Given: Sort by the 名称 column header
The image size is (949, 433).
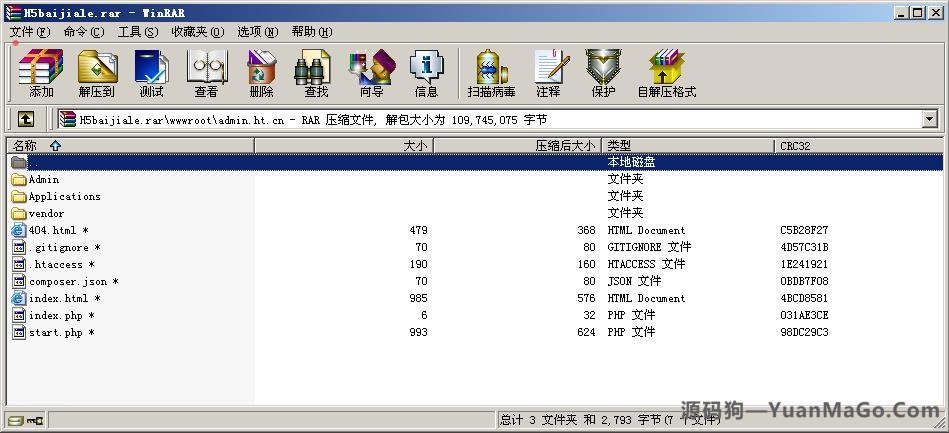Looking at the screenshot, I should [130, 145].
